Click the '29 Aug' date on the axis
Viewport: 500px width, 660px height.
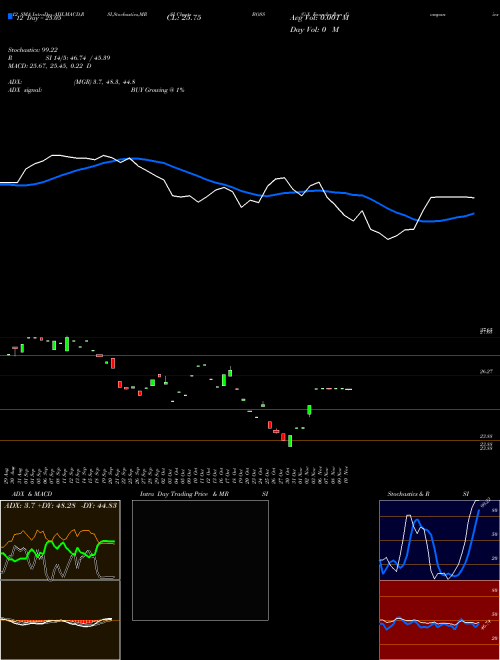(x=8, y=475)
